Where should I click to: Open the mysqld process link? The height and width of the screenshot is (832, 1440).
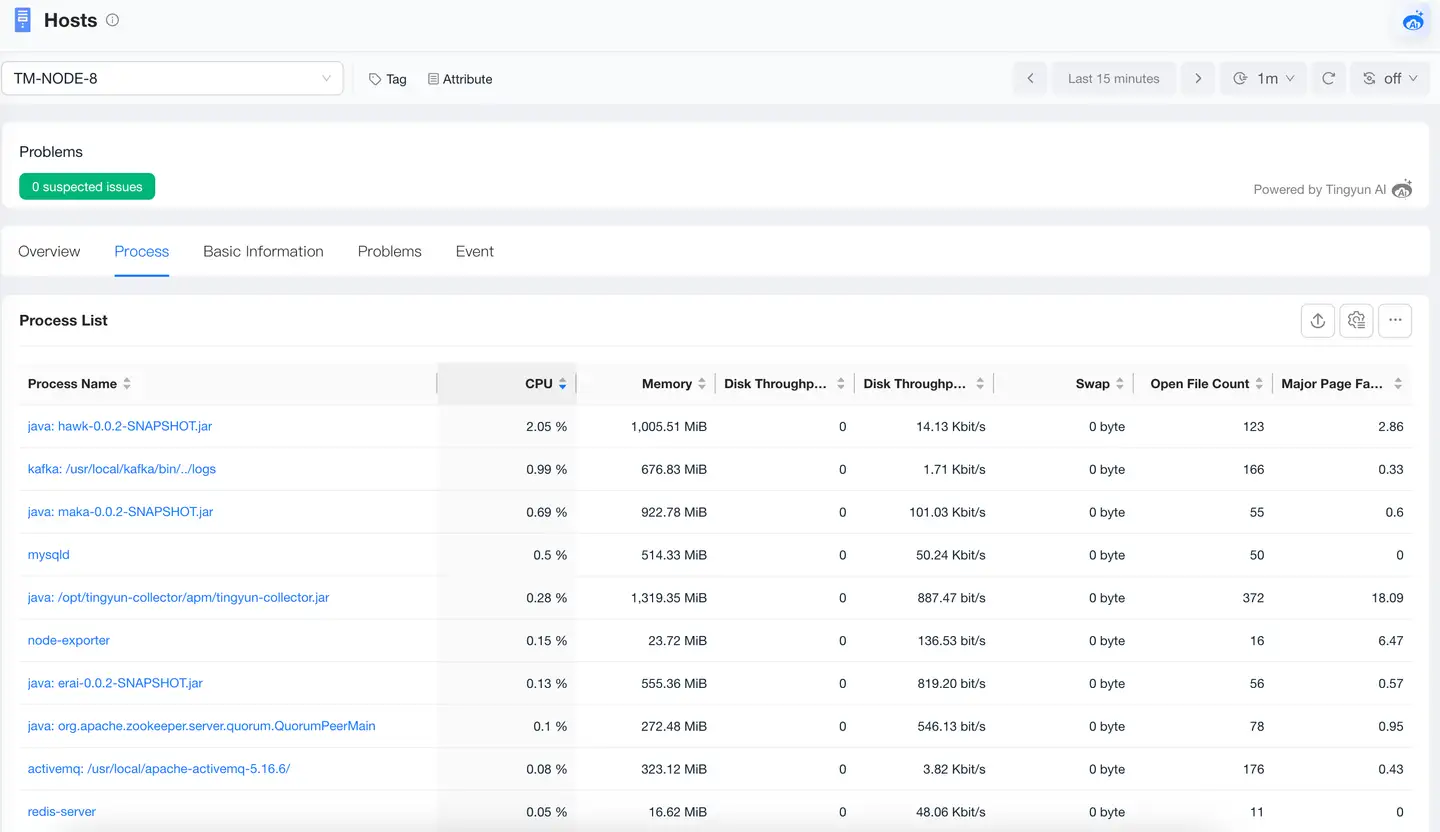[49, 555]
